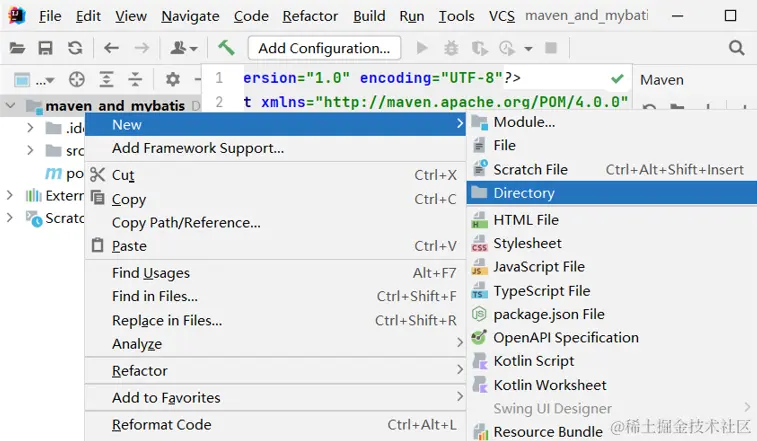Click the Build project hammer icon
757x441 pixels.
[227, 48]
